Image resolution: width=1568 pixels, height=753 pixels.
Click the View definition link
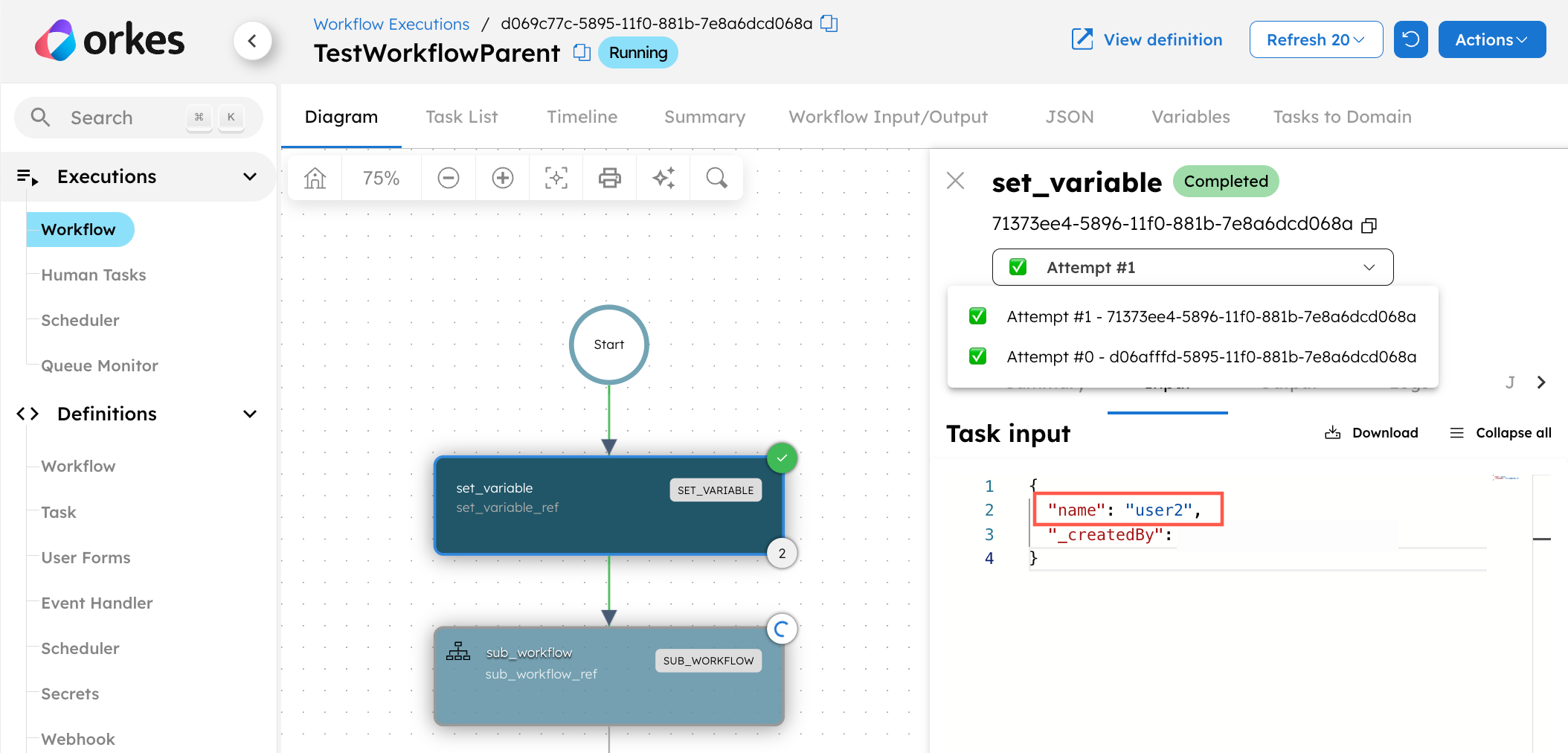point(1146,39)
